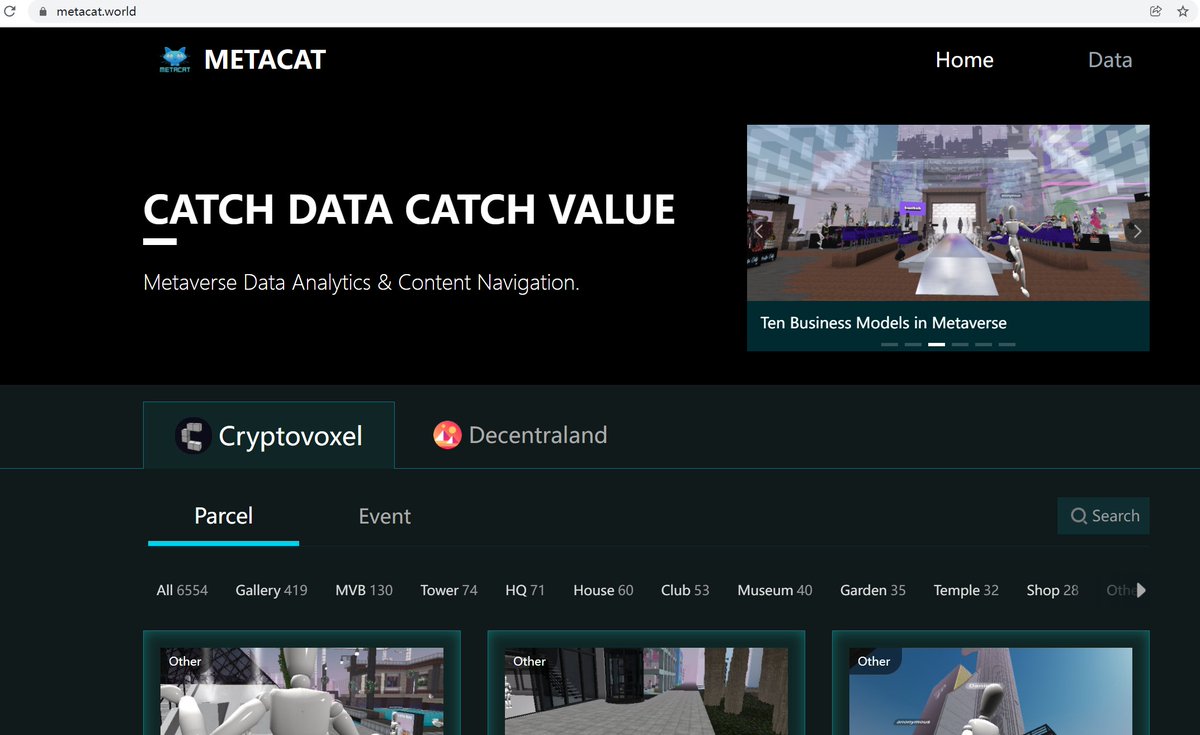
Task: Select first carousel indicator dash
Action: [889, 344]
